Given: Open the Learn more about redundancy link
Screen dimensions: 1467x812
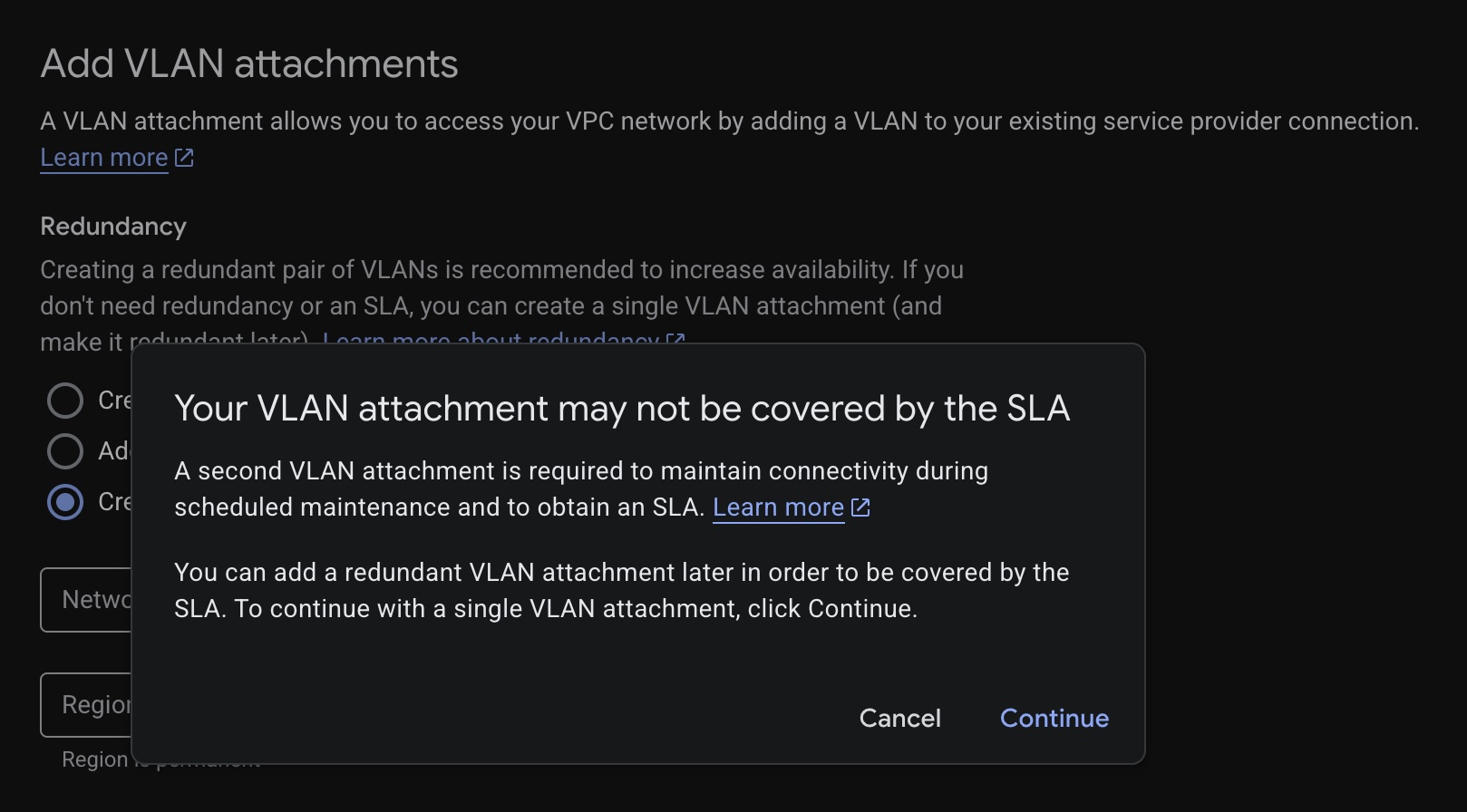Looking at the screenshot, I should (x=490, y=339).
